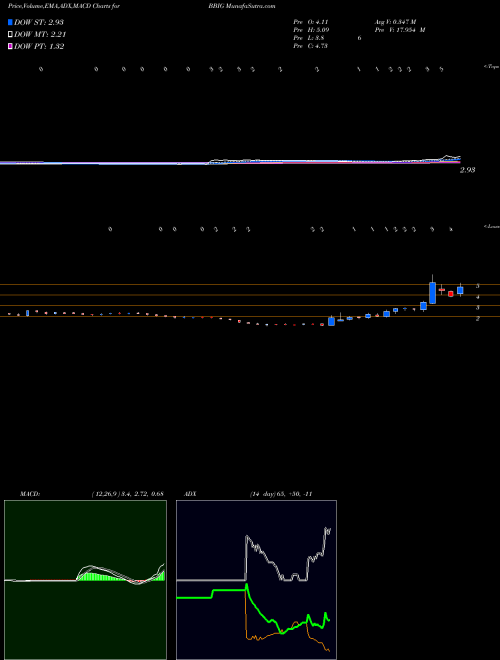Click the 'Pre H: 5.09' high value
500x660 pixels.
click(x=311, y=30)
